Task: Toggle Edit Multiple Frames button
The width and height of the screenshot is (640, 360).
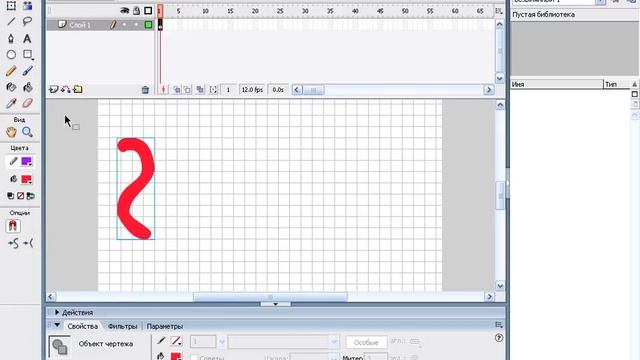Action: tap(200, 89)
